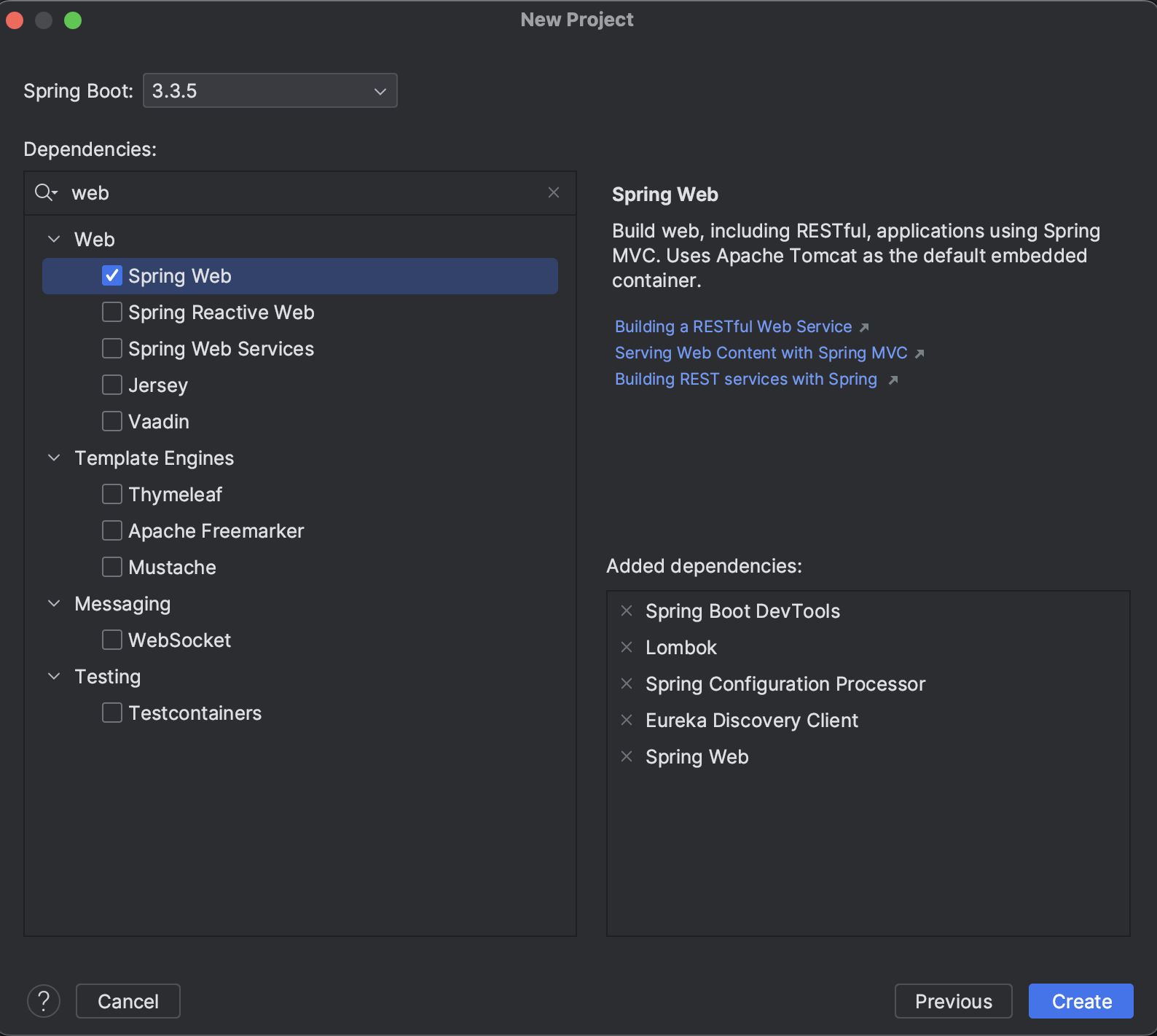
Task: Remove Lombok from added dependencies
Action: click(x=627, y=647)
